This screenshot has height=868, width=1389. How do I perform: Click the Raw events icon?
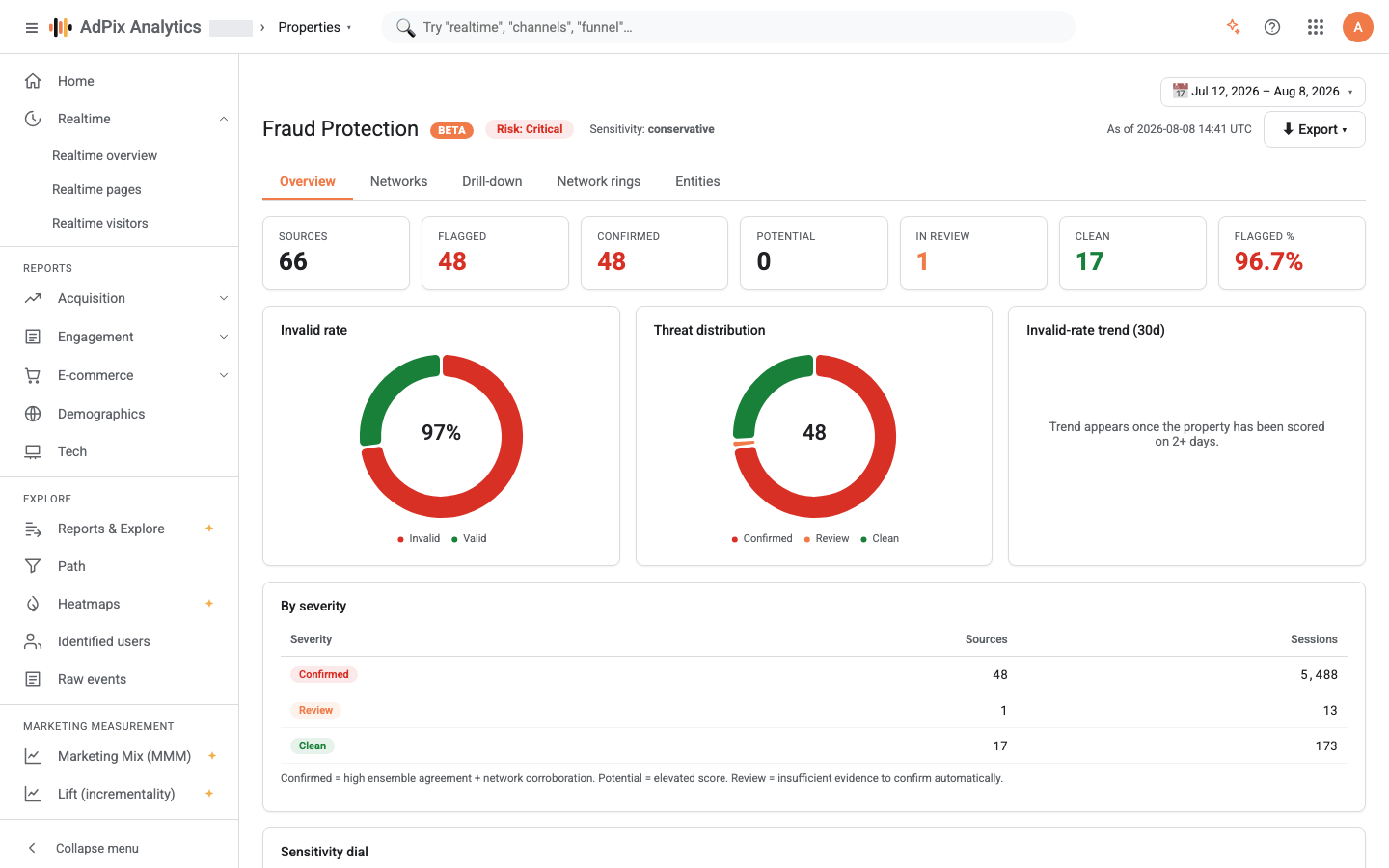pos(33,679)
